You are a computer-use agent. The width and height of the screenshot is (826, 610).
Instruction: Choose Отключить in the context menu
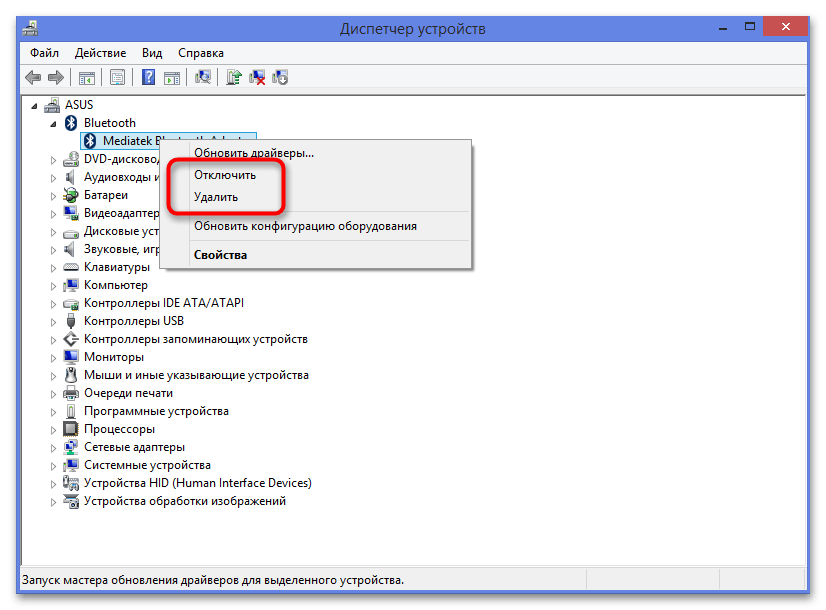coord(225,175)
